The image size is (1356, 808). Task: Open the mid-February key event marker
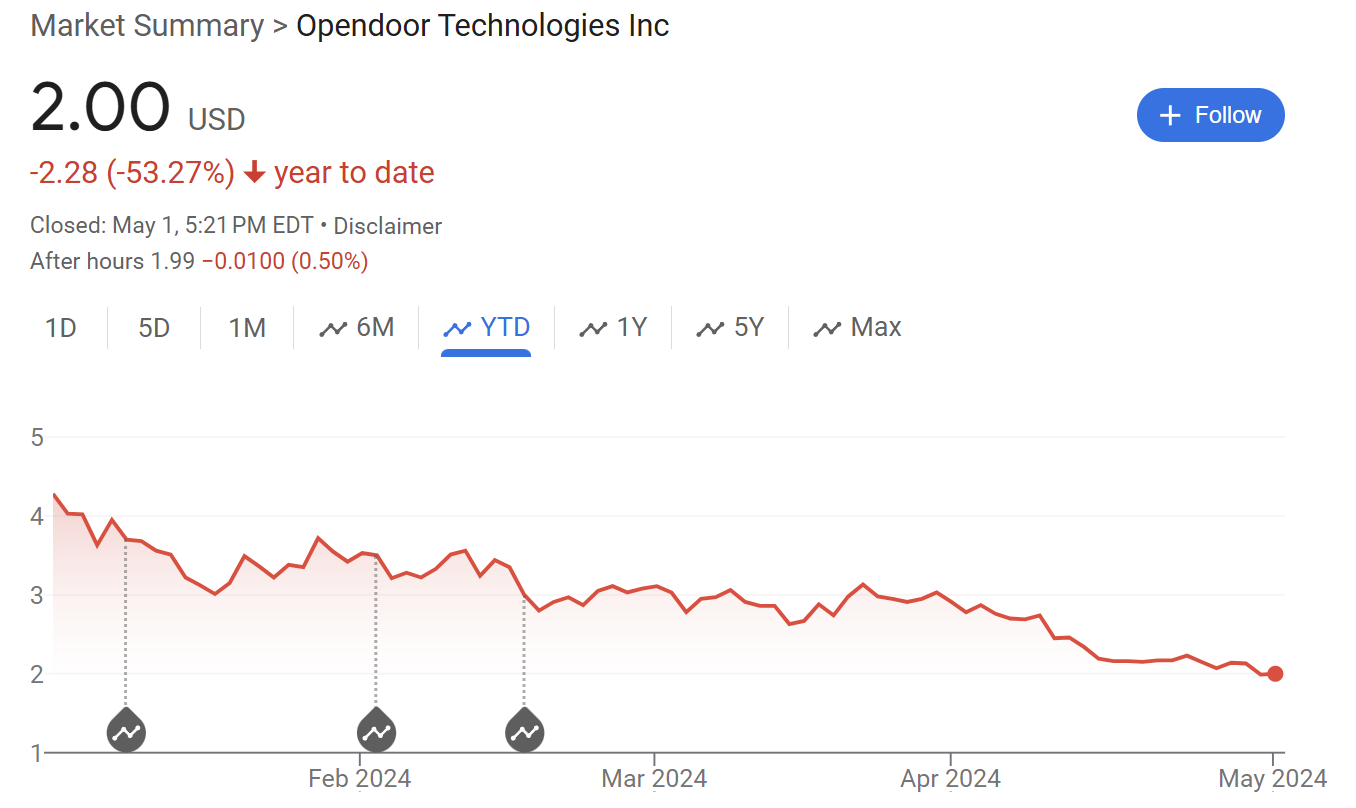coord(525,732)
